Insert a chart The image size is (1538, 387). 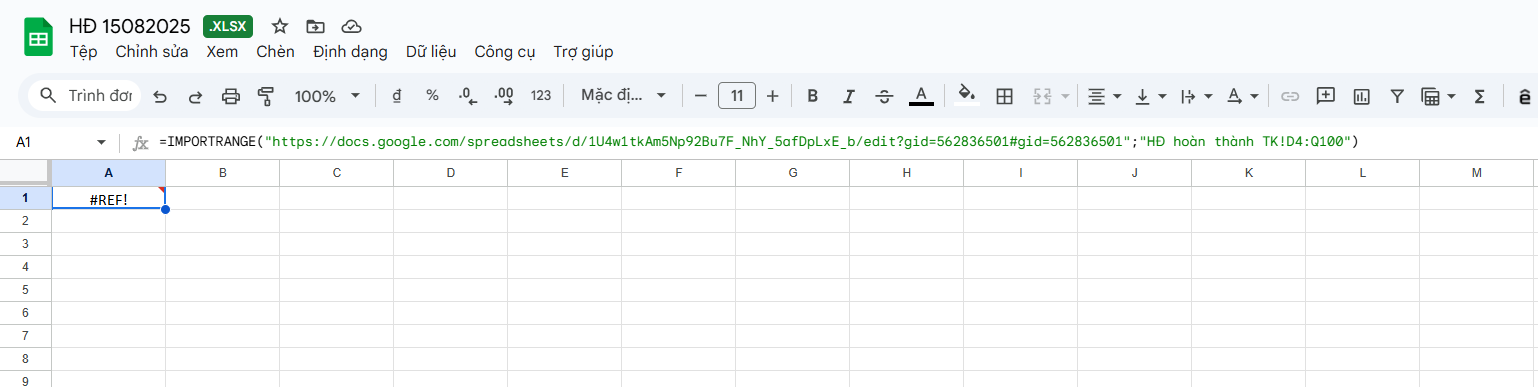tap(1361, 96)
